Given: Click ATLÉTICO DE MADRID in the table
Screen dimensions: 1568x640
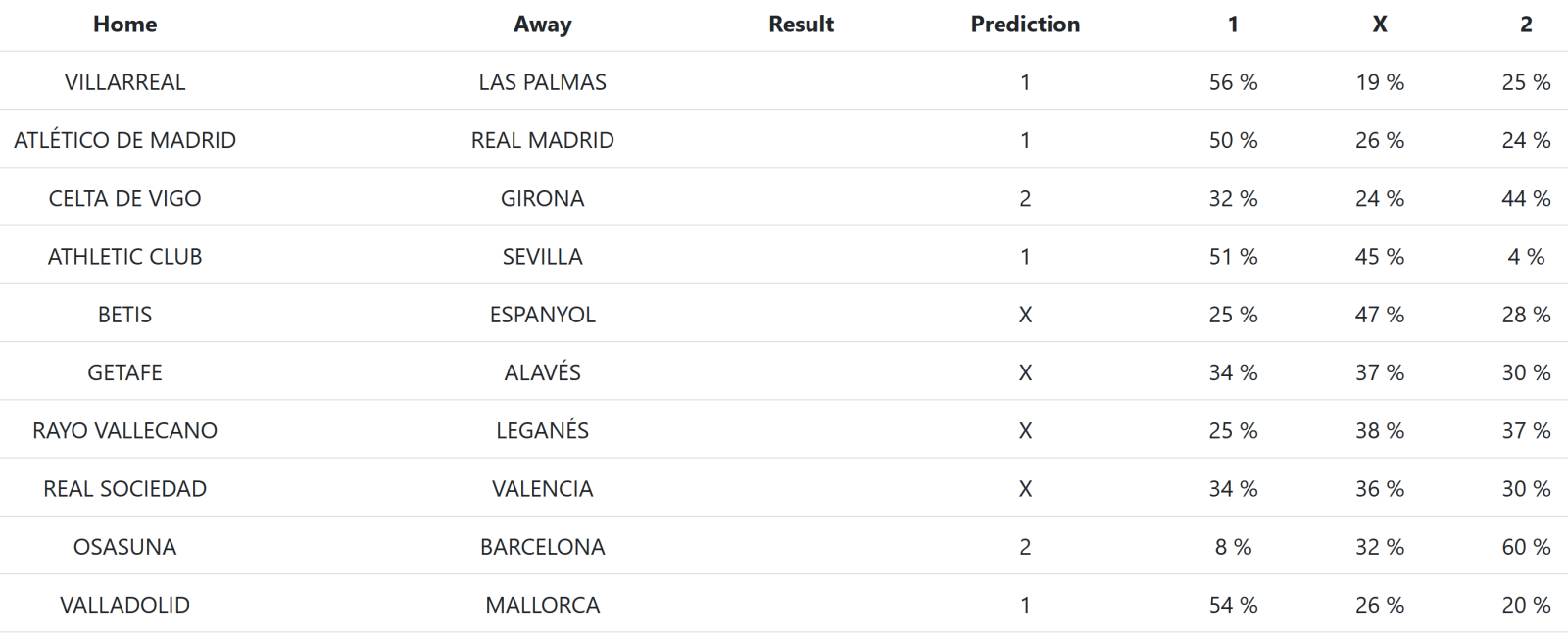Looking at the screenshot, I should point(124,140).
